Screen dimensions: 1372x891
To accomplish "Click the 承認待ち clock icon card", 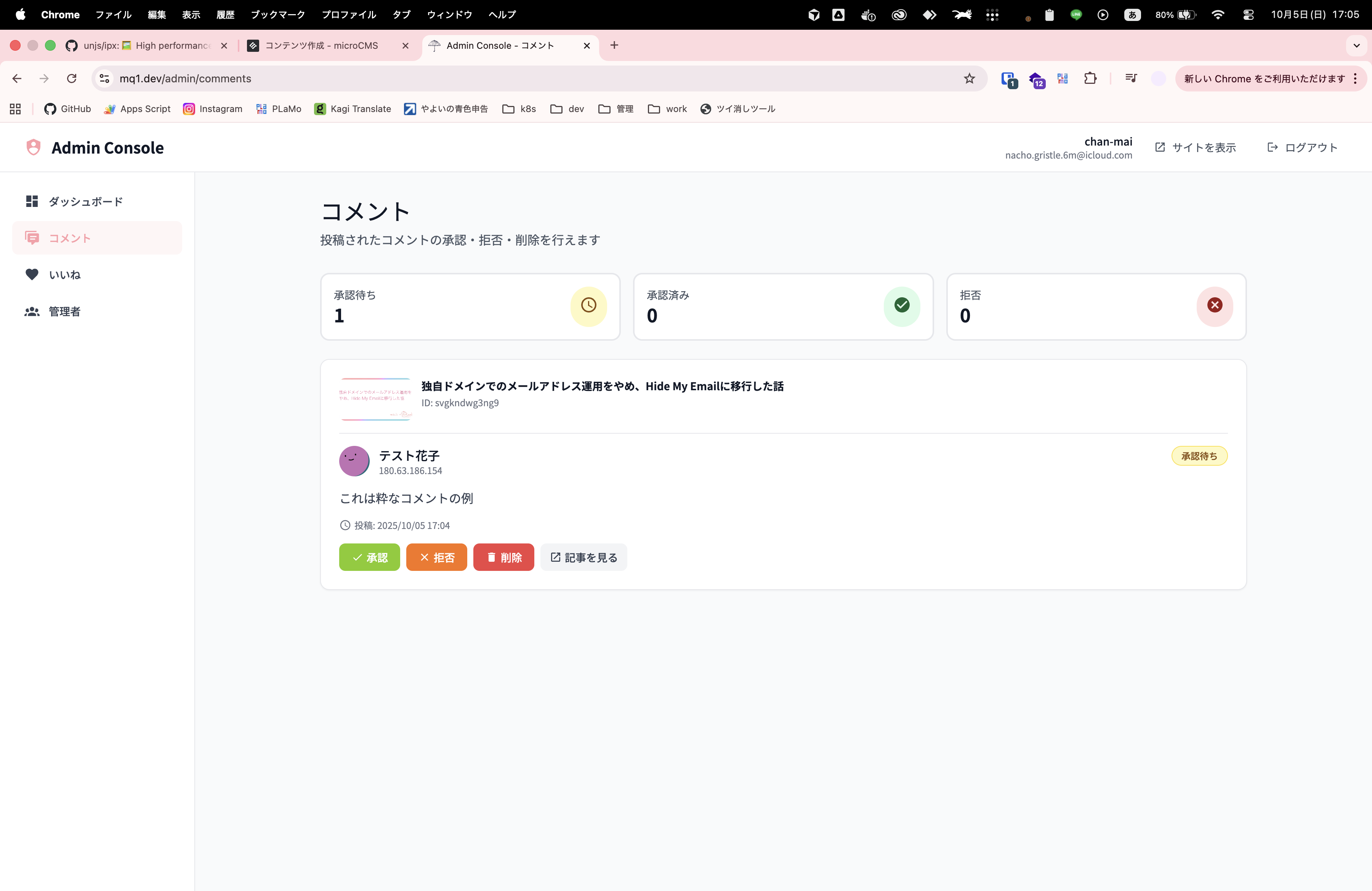I will click(588, 306).
